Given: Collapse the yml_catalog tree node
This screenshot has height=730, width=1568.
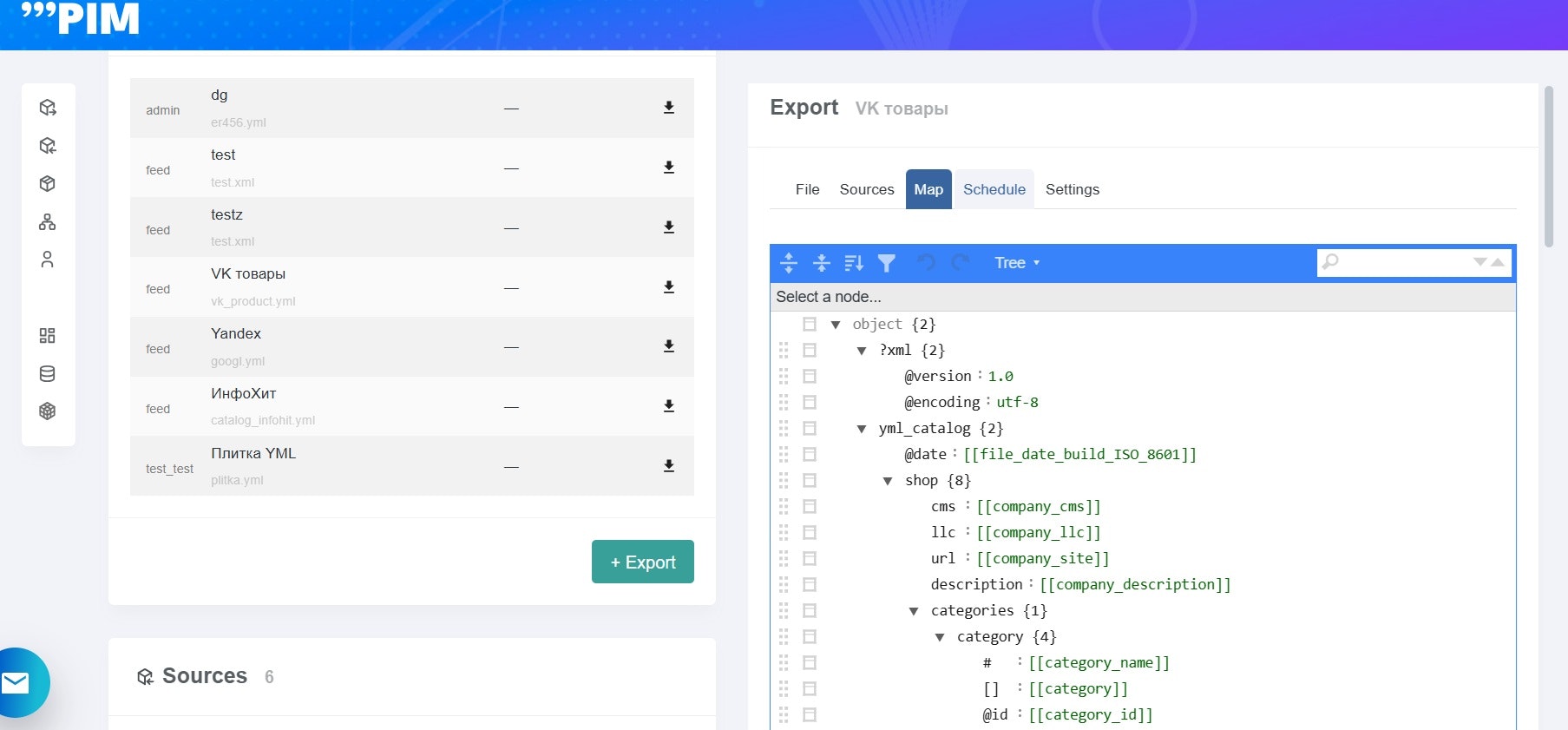Looking at the screenshot, I should [x=862, y=429].
